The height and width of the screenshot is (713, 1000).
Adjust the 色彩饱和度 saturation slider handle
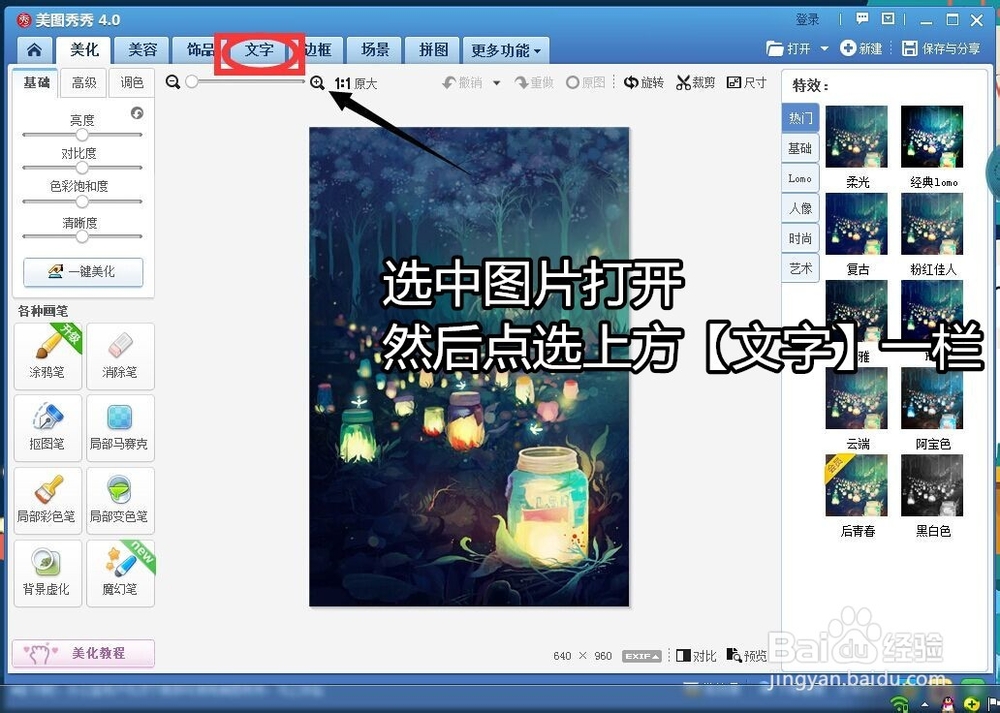(82, 202)
